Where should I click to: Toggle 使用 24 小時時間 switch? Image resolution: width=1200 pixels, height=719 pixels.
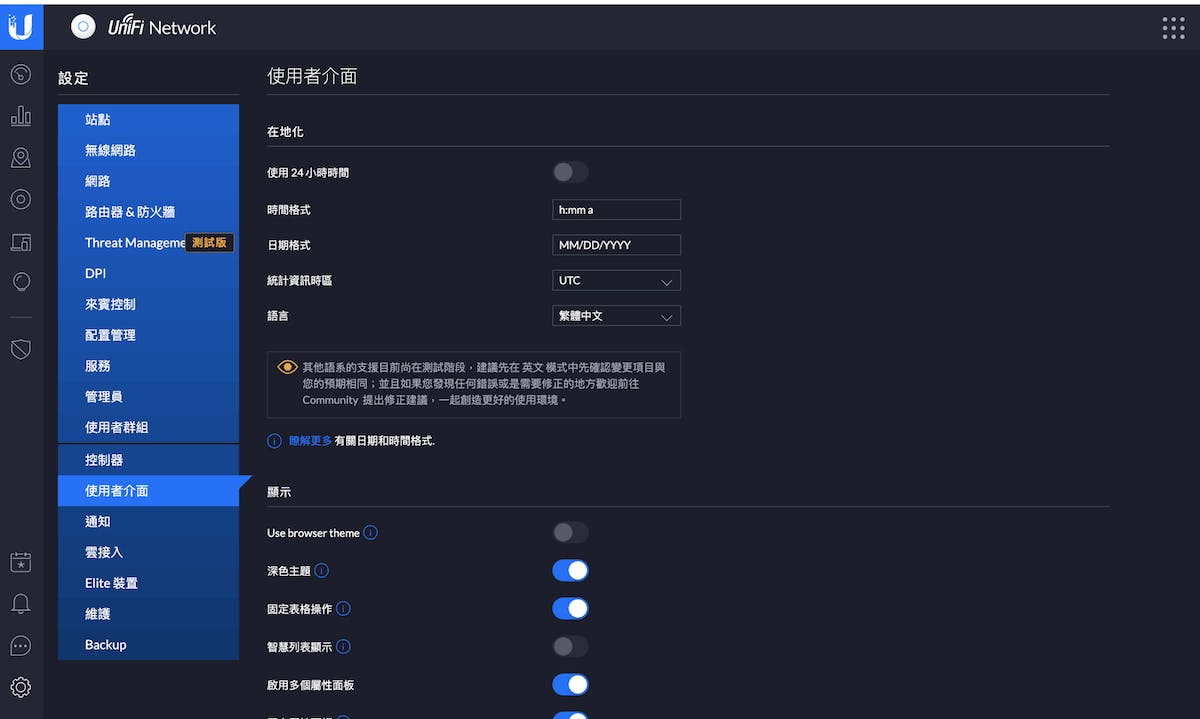click(570, 172)
